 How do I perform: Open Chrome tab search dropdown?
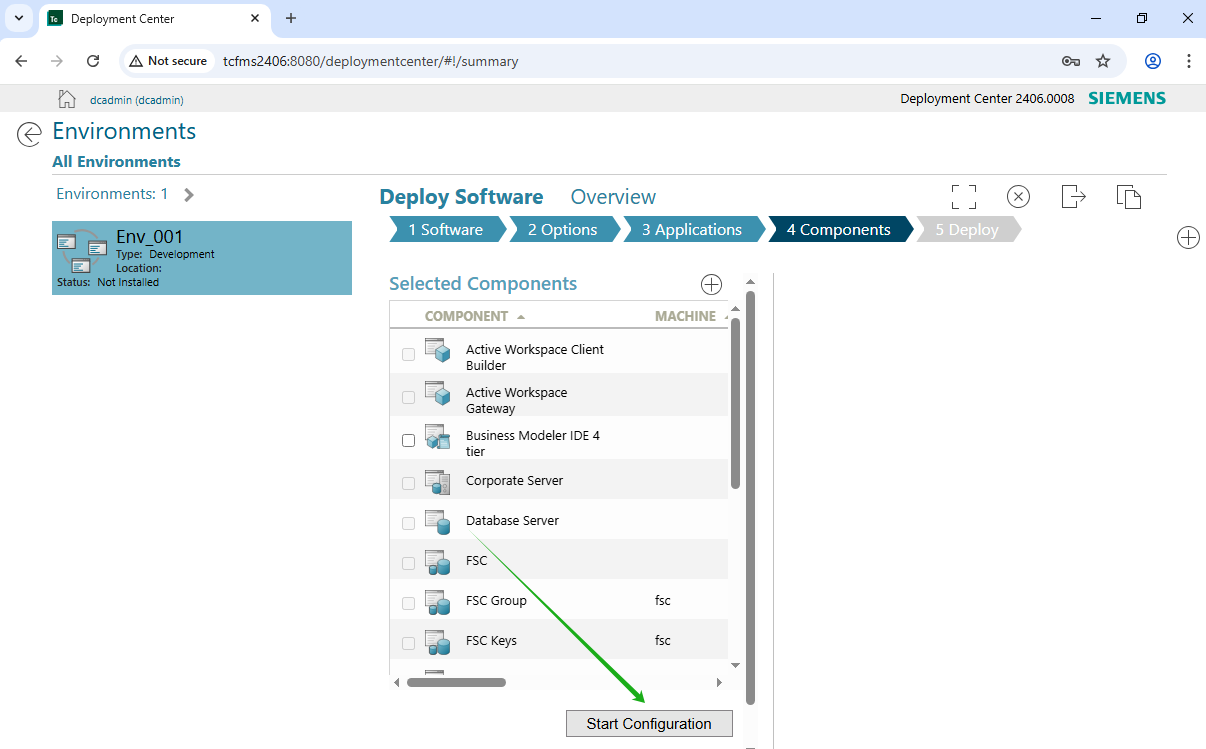19,18
